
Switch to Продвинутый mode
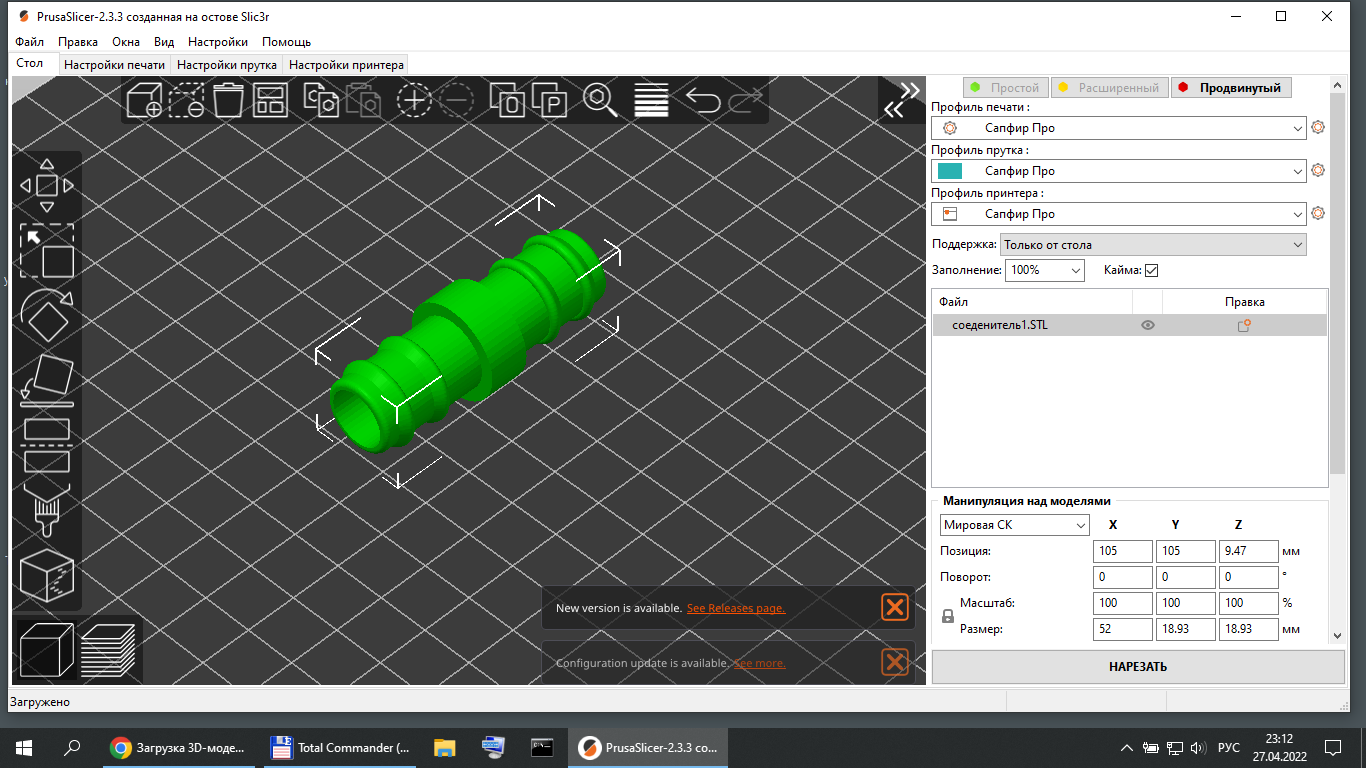point(1231,88)
